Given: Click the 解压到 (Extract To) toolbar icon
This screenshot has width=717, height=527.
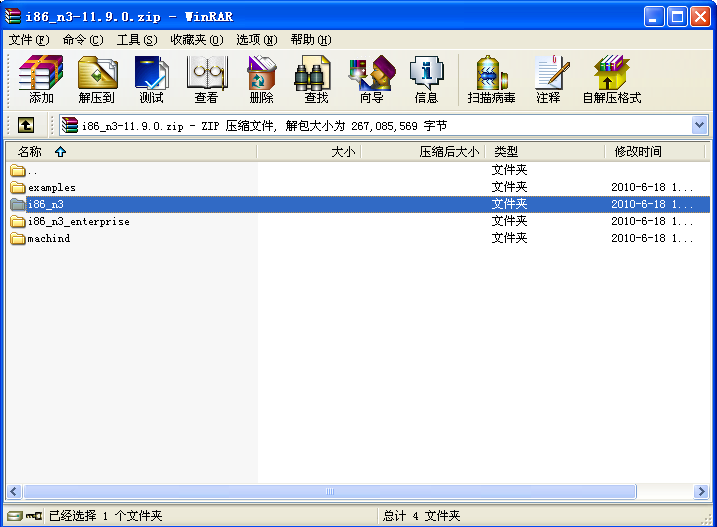Looking at the screenshot, I should coord(96,79).
